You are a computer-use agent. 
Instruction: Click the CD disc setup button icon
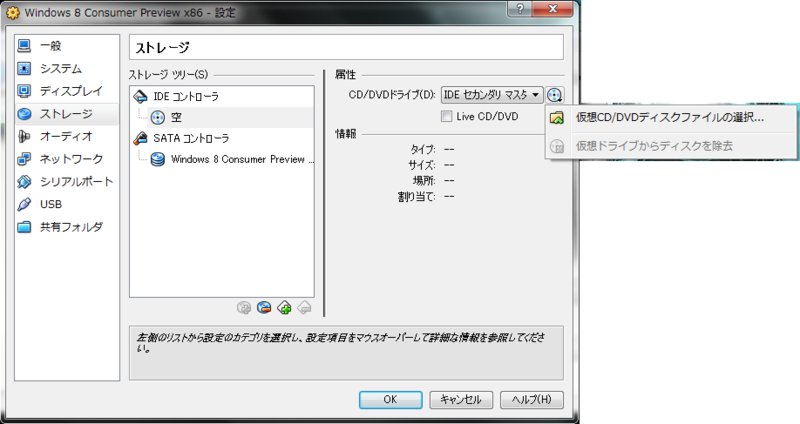(x=555, y=95)
